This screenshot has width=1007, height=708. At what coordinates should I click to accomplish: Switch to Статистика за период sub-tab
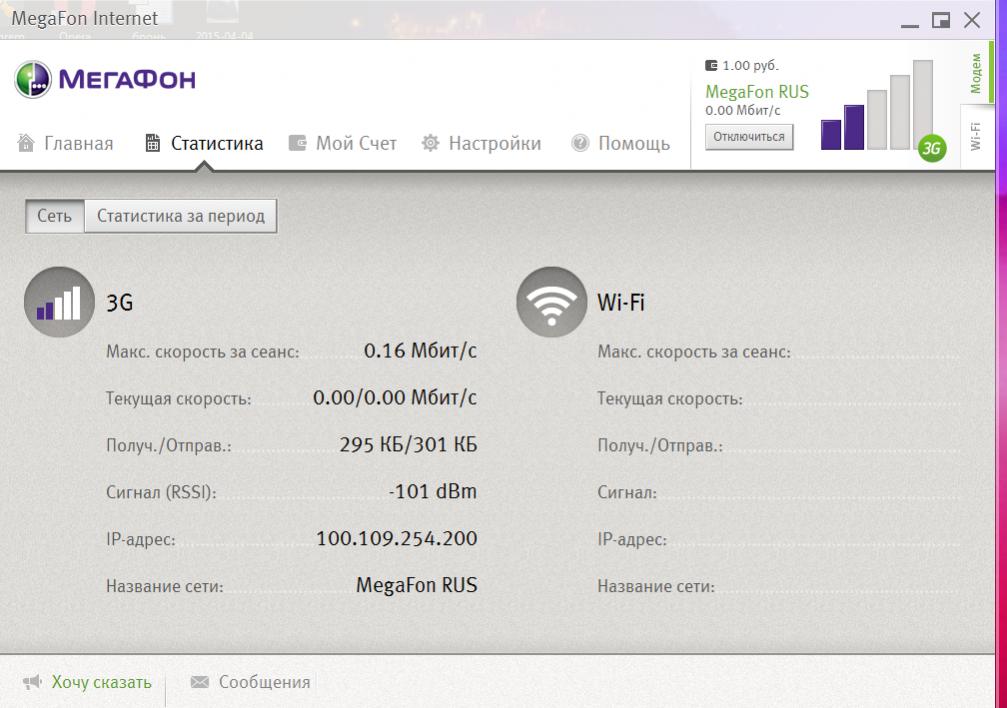tap(180, 216)
